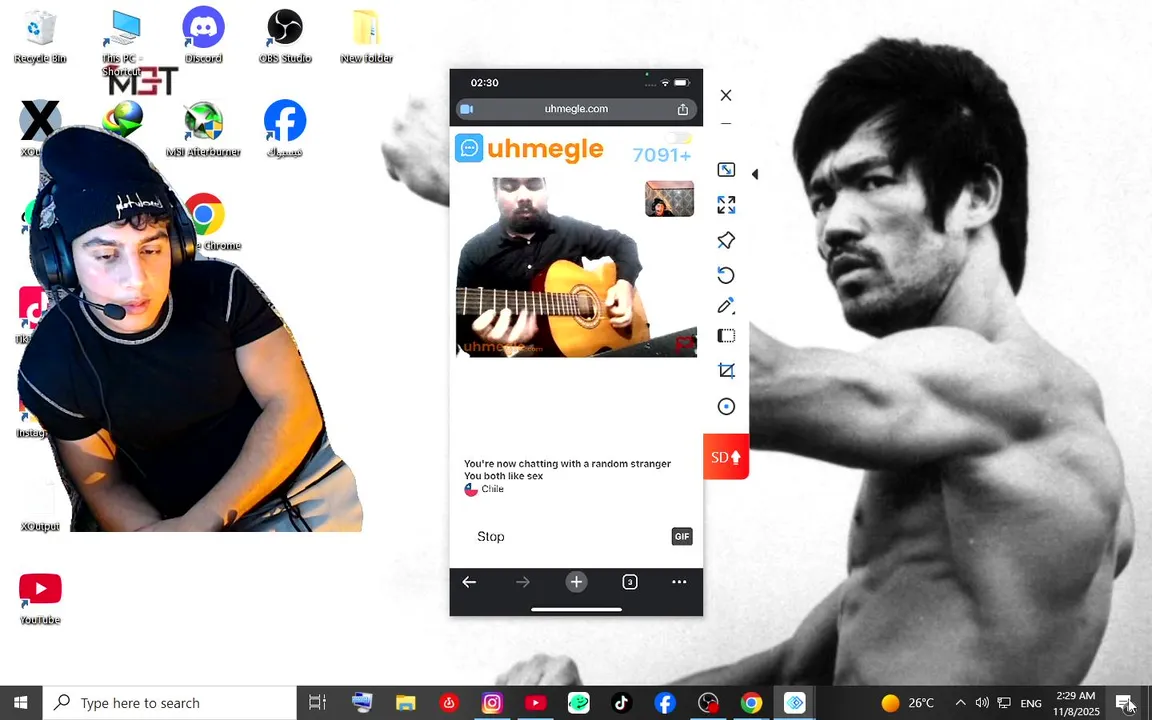1152x720 pixels.
Task: Open the Discord desktop shortcut
Action: pyautogui.click(x=204, y=35)
